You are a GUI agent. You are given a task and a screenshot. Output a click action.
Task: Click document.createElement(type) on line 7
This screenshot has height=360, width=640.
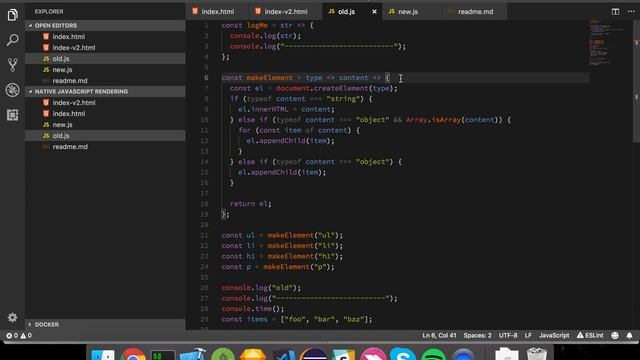[334, 88]
